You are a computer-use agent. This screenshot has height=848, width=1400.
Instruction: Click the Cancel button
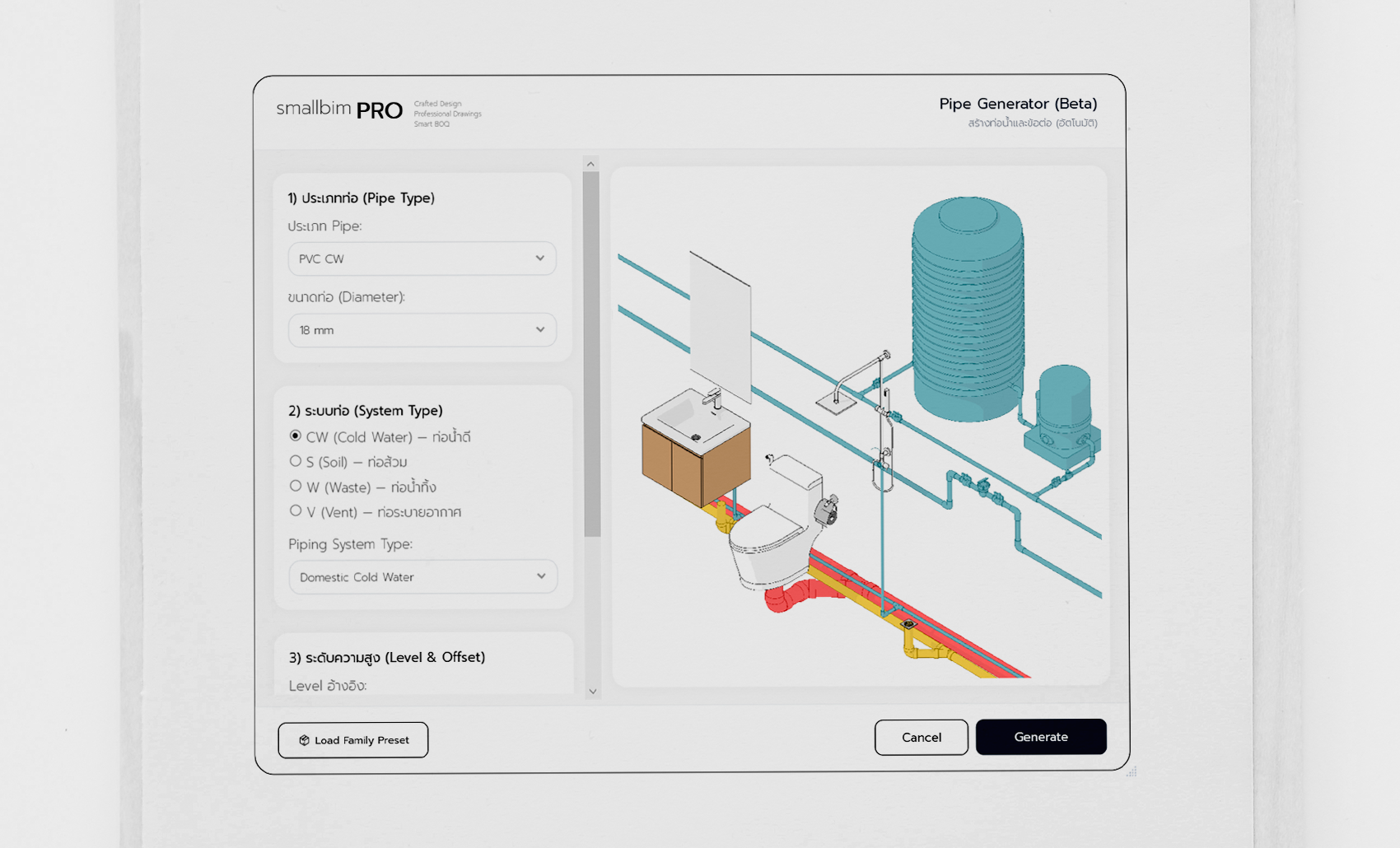pyautogui.click(x=921, y=738)
